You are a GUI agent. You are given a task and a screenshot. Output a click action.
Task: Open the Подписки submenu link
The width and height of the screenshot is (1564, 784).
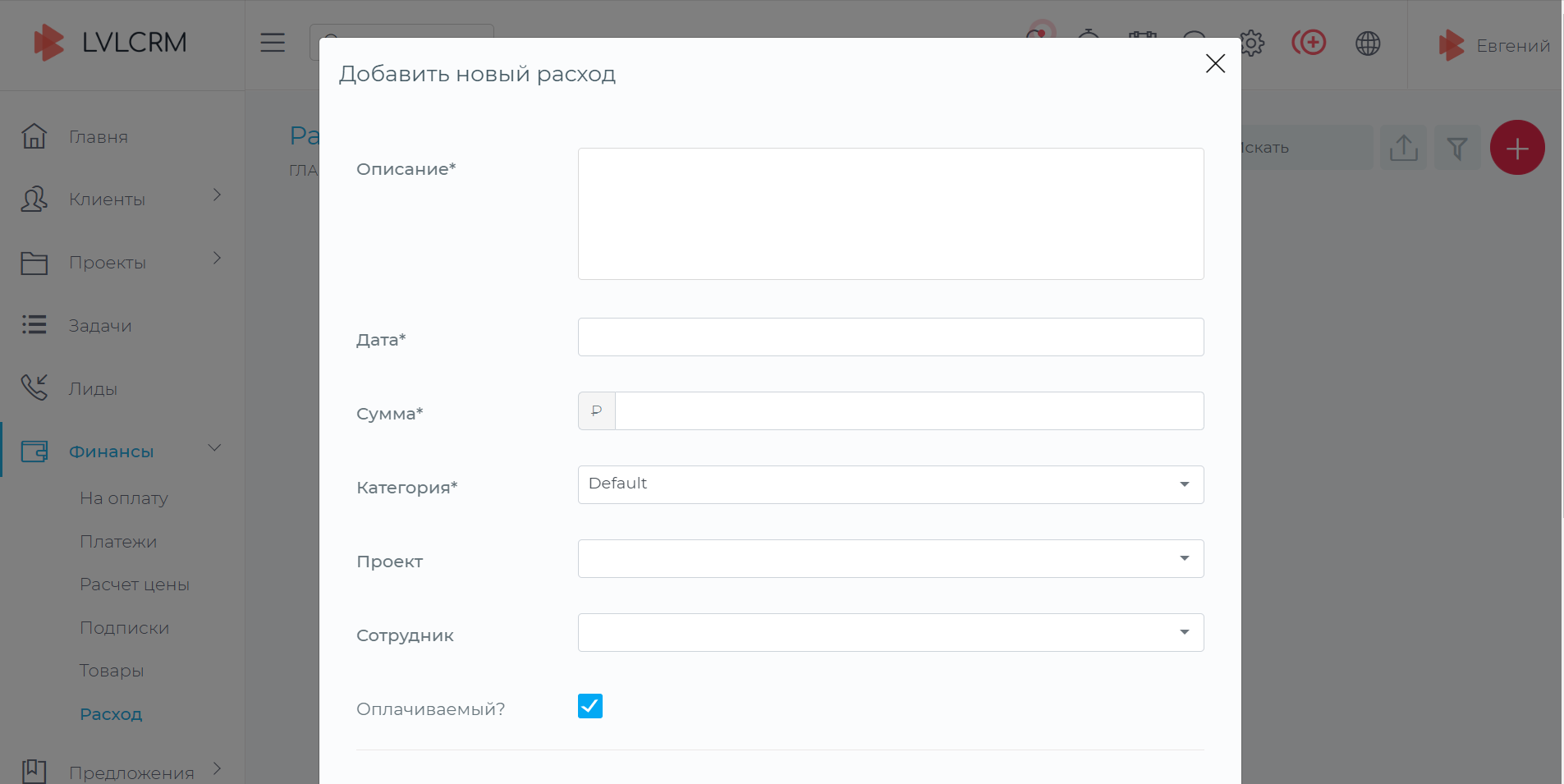(x=124, y=628)
